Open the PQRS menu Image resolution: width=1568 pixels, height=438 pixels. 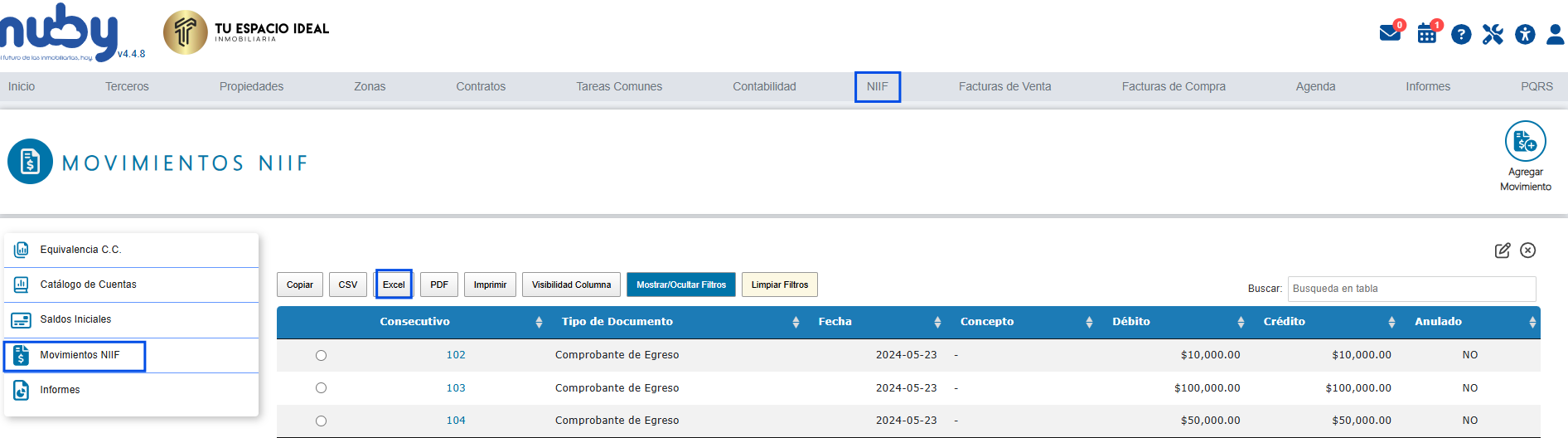[x=1537, y=86]
